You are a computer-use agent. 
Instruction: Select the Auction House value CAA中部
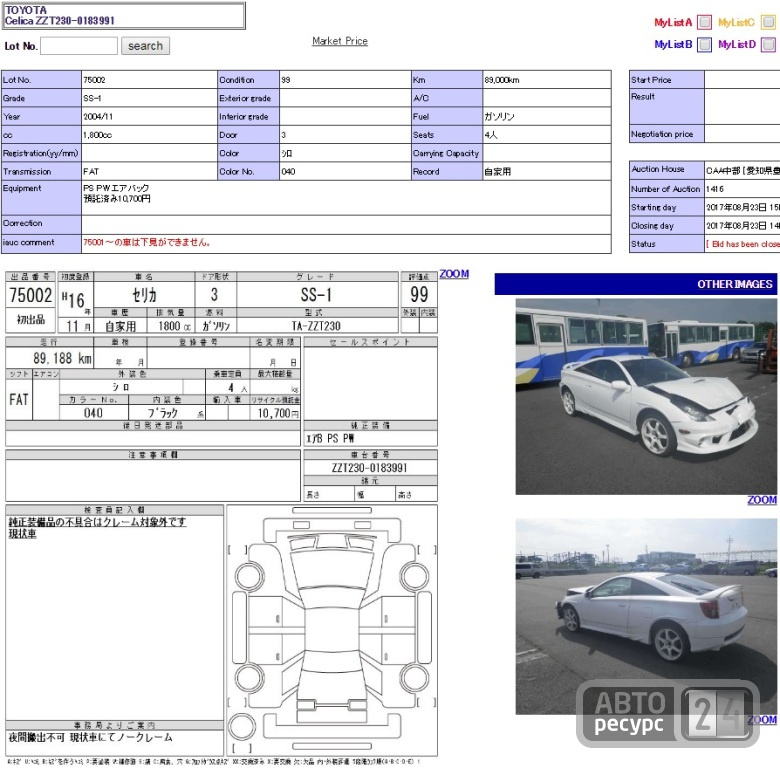(743, 171)
